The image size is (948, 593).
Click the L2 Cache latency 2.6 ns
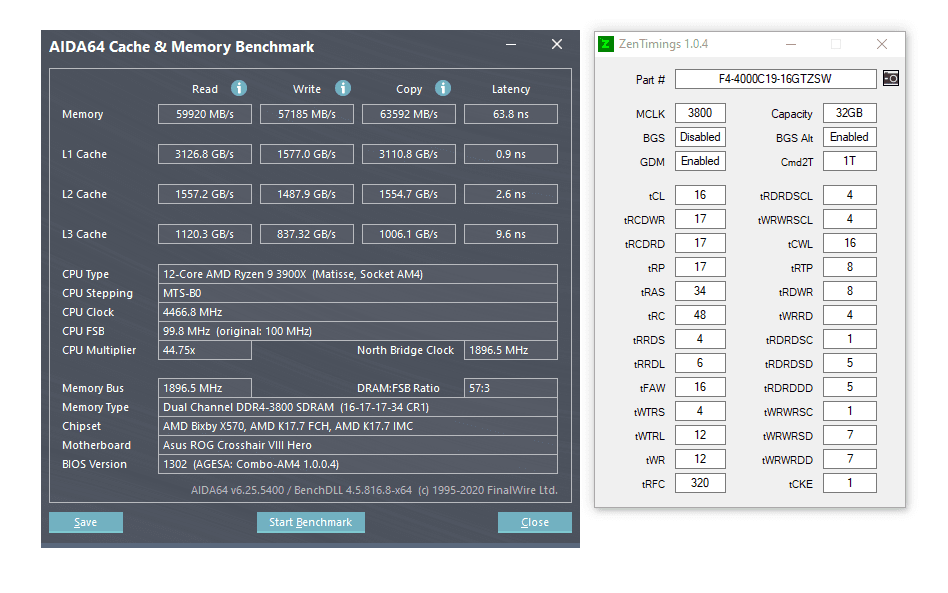511,194
